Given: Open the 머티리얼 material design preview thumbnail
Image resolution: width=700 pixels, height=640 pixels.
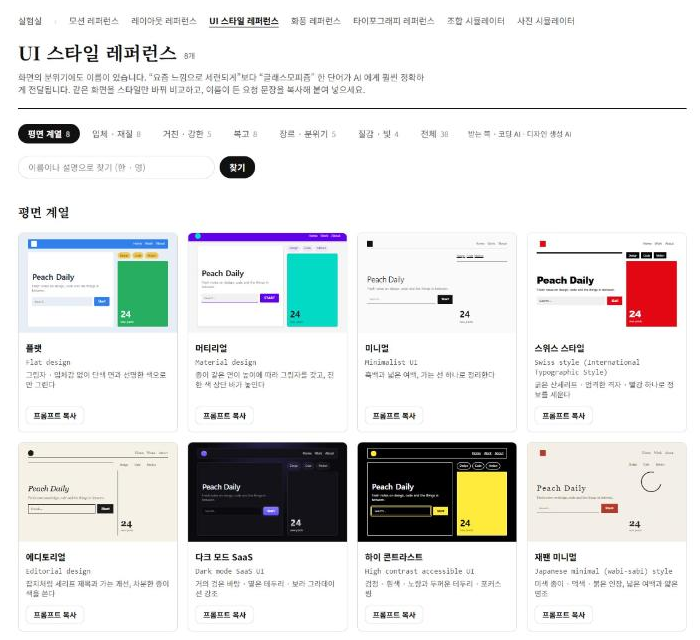Looking at the screenshot, I should (267, 283).
